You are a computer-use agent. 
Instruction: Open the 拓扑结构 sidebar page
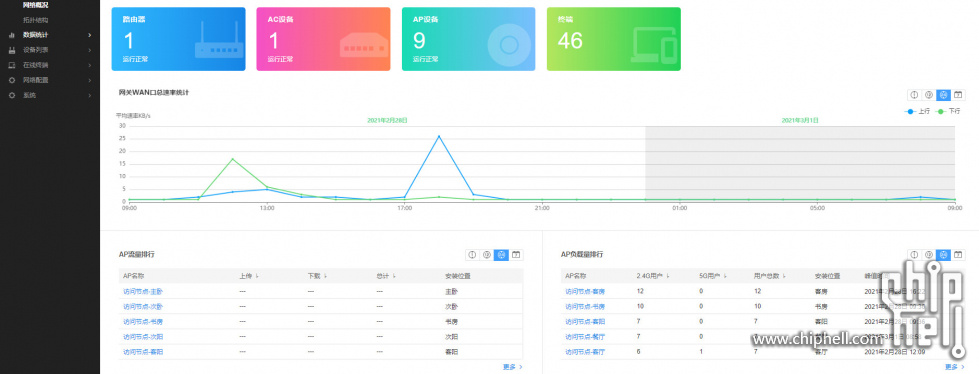click(x=36, y=20)
